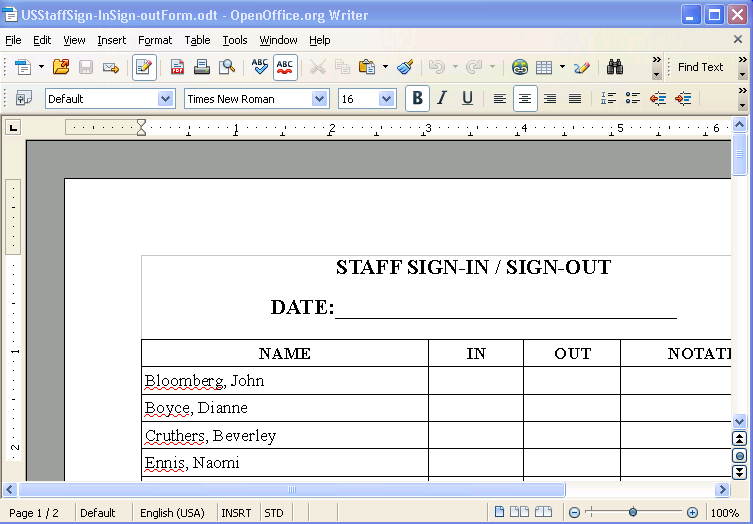Expand the Default paragraph style dropdown

166,98
